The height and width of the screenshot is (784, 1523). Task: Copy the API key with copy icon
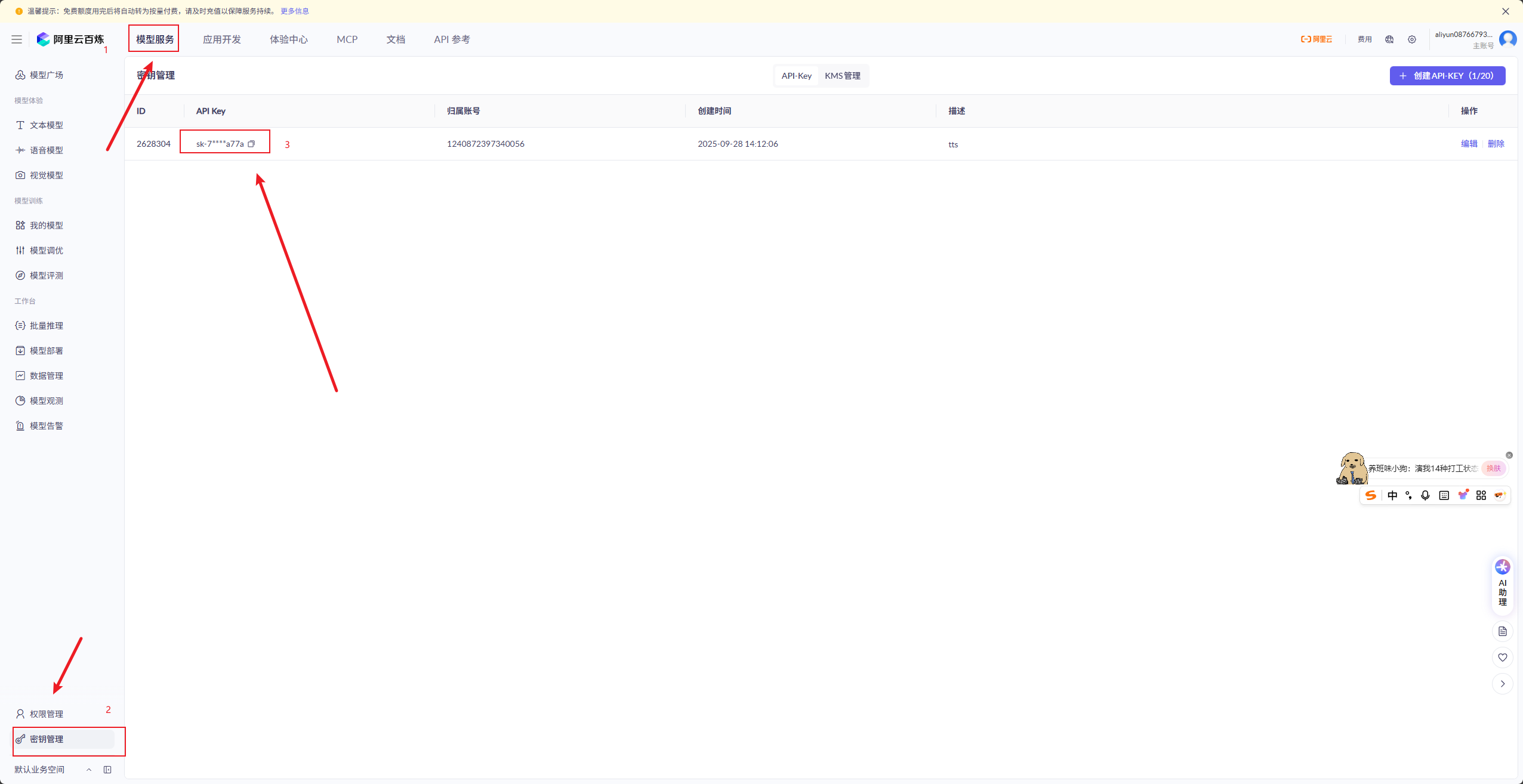coord(251,144)
